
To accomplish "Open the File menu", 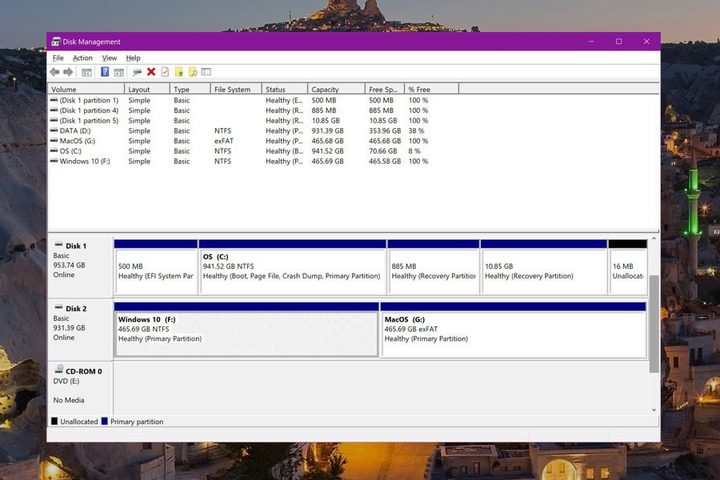I will tap(58, 58).
